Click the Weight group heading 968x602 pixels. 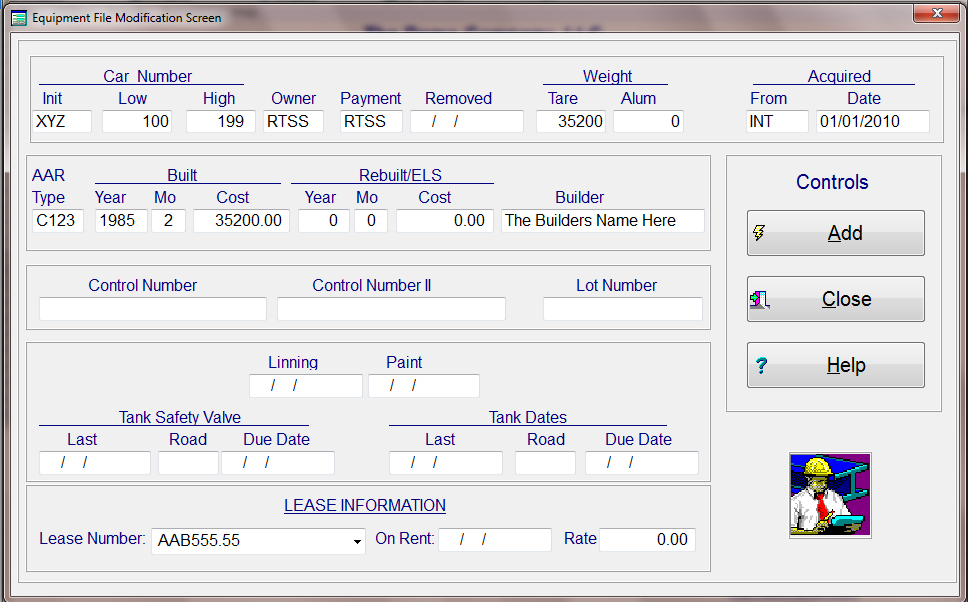coord(607,77)
